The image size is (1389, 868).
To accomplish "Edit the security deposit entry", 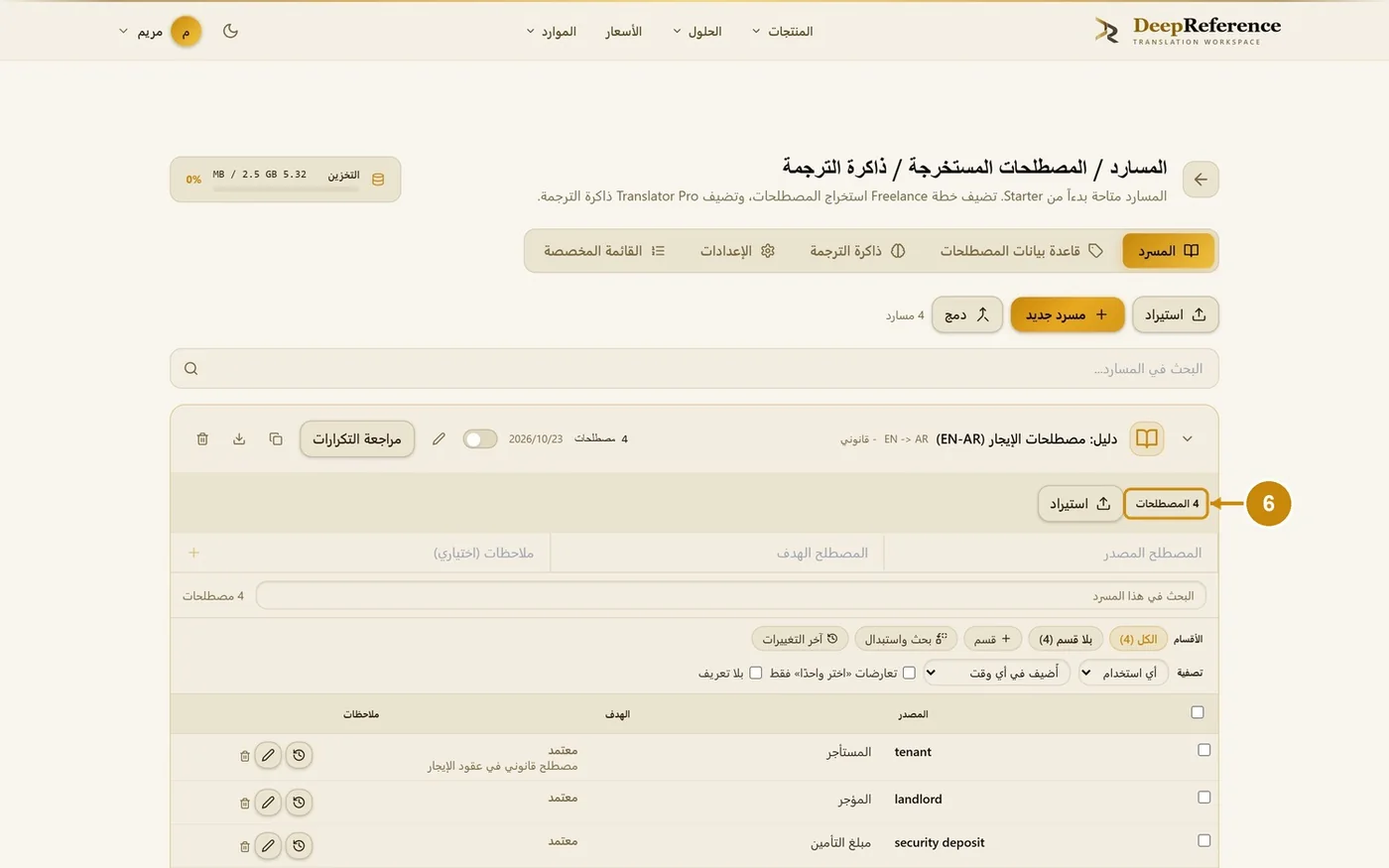I will [x=268, y=845].
